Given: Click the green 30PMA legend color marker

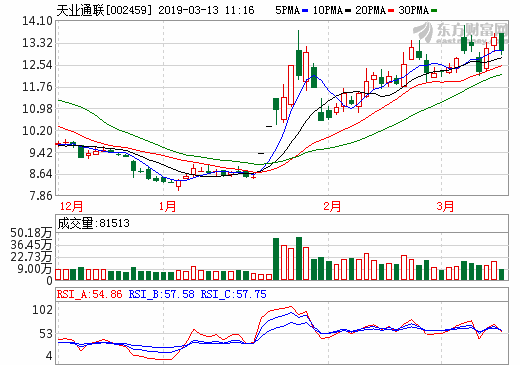Looking at the screenshot, I should [x=434, y=11].
